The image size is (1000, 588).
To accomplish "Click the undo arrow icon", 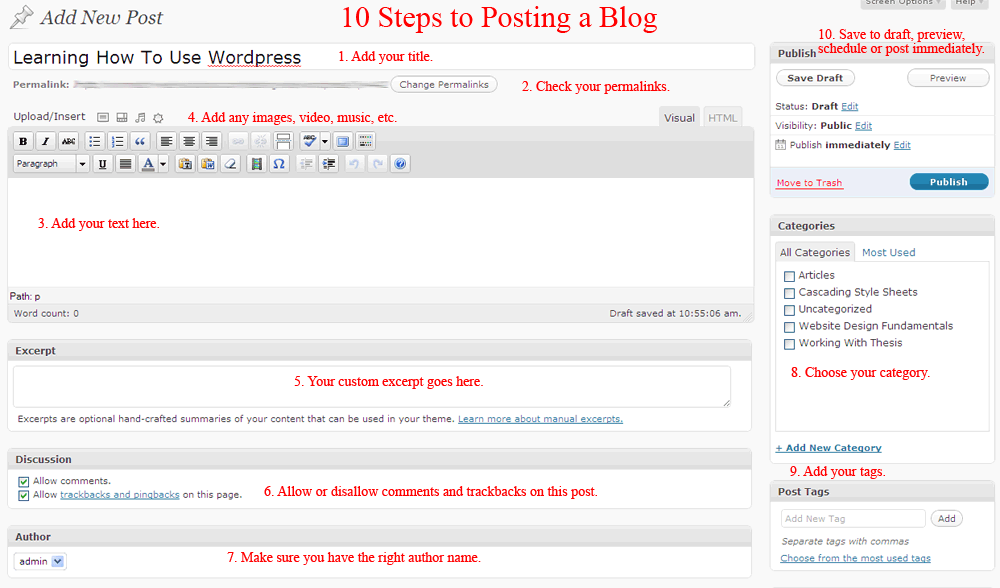I will (354, 164).
